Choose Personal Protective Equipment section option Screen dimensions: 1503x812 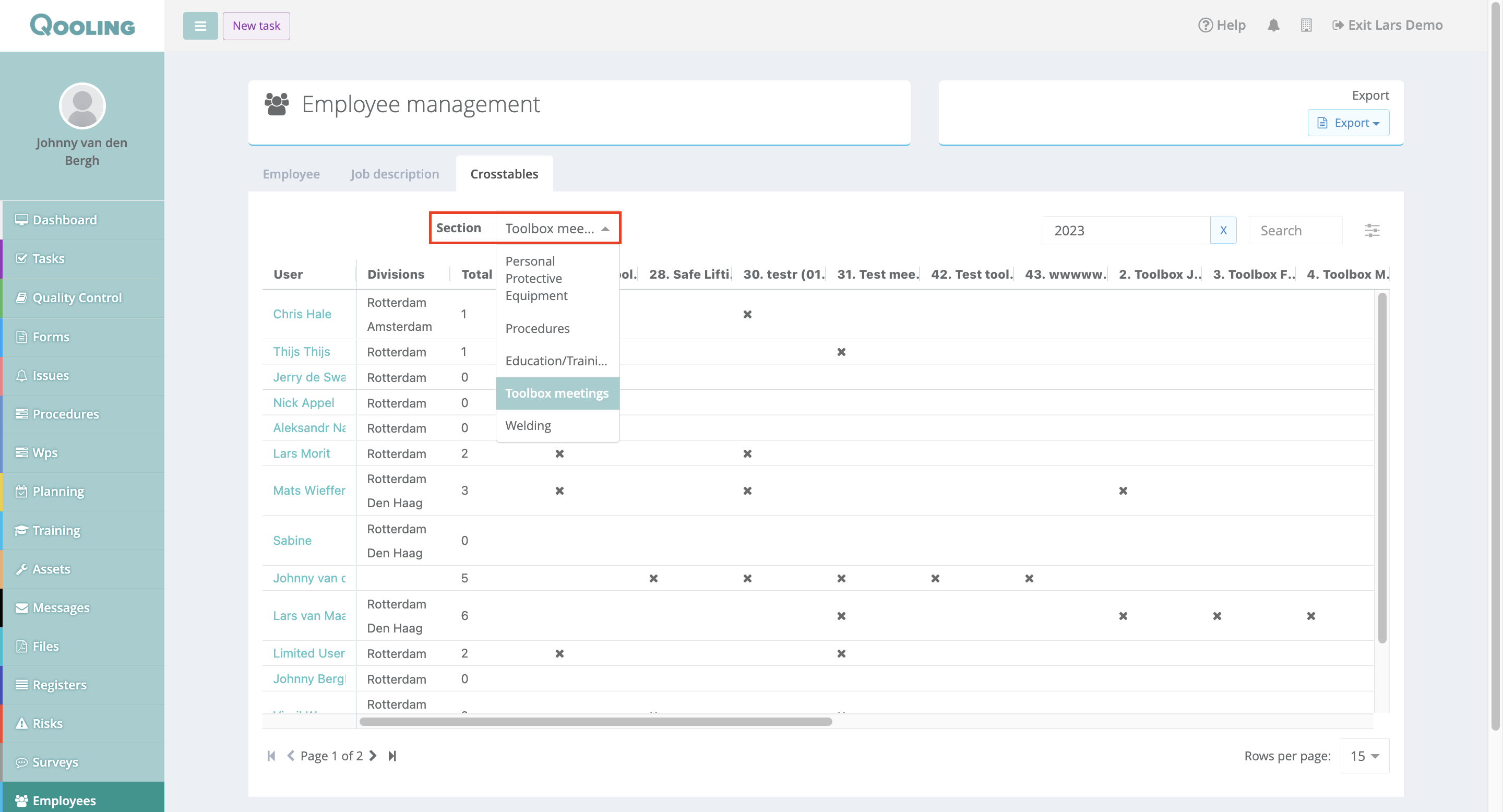click(536, 278)
